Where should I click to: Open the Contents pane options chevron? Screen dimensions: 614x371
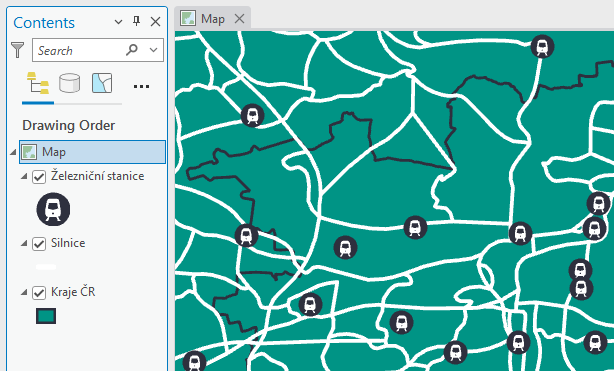pos(118,22)
